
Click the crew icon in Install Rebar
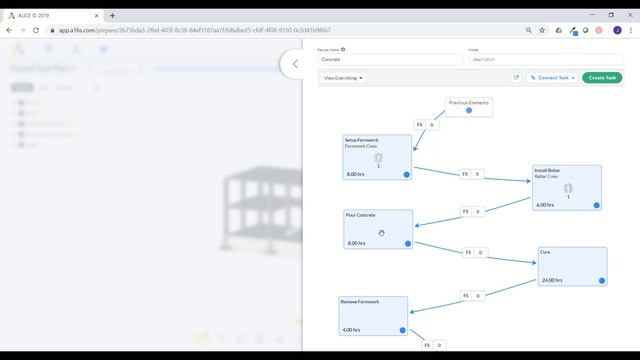(x=568, y=188)
